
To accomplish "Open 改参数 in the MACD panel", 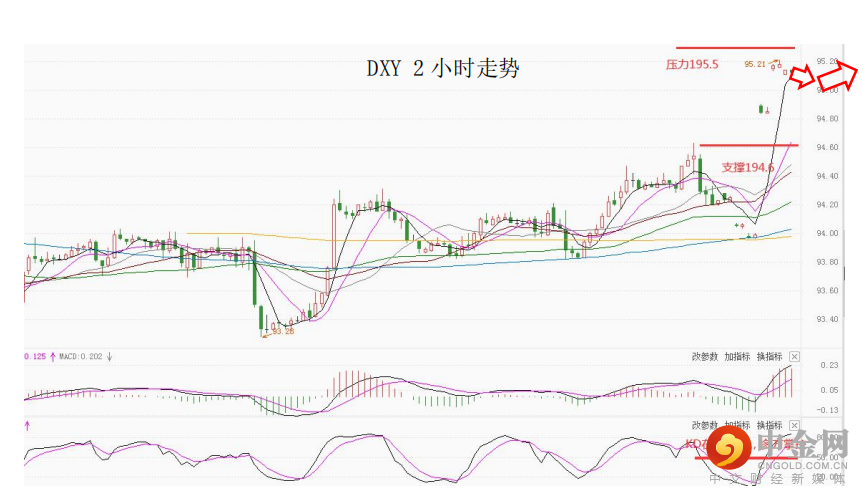I will (x=705, y=357).
